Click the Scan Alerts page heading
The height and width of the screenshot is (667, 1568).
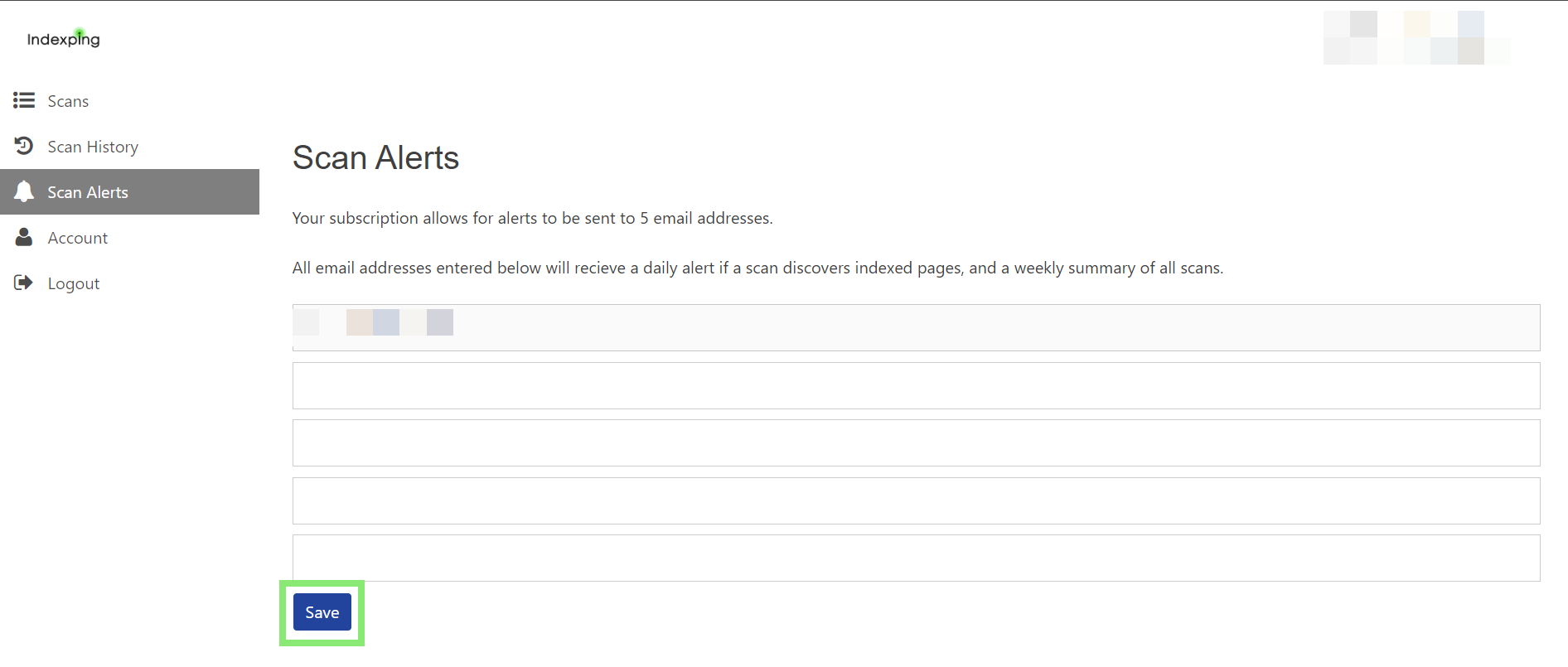(375, 157)
